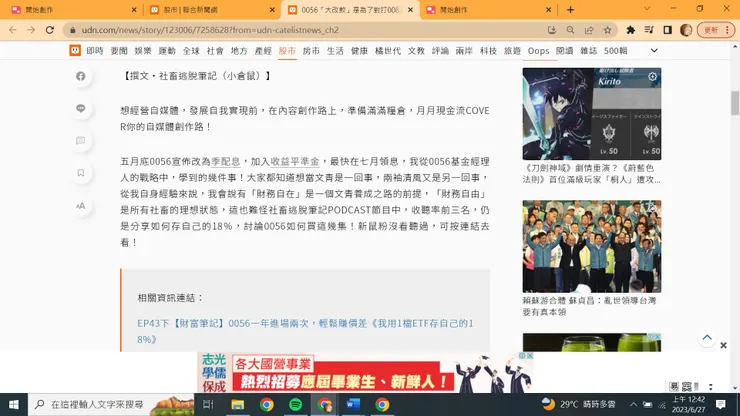Follow the 收益平準金 keyword link
The height and width of the screenshot is (416, 740).
[x=295, y=161]
